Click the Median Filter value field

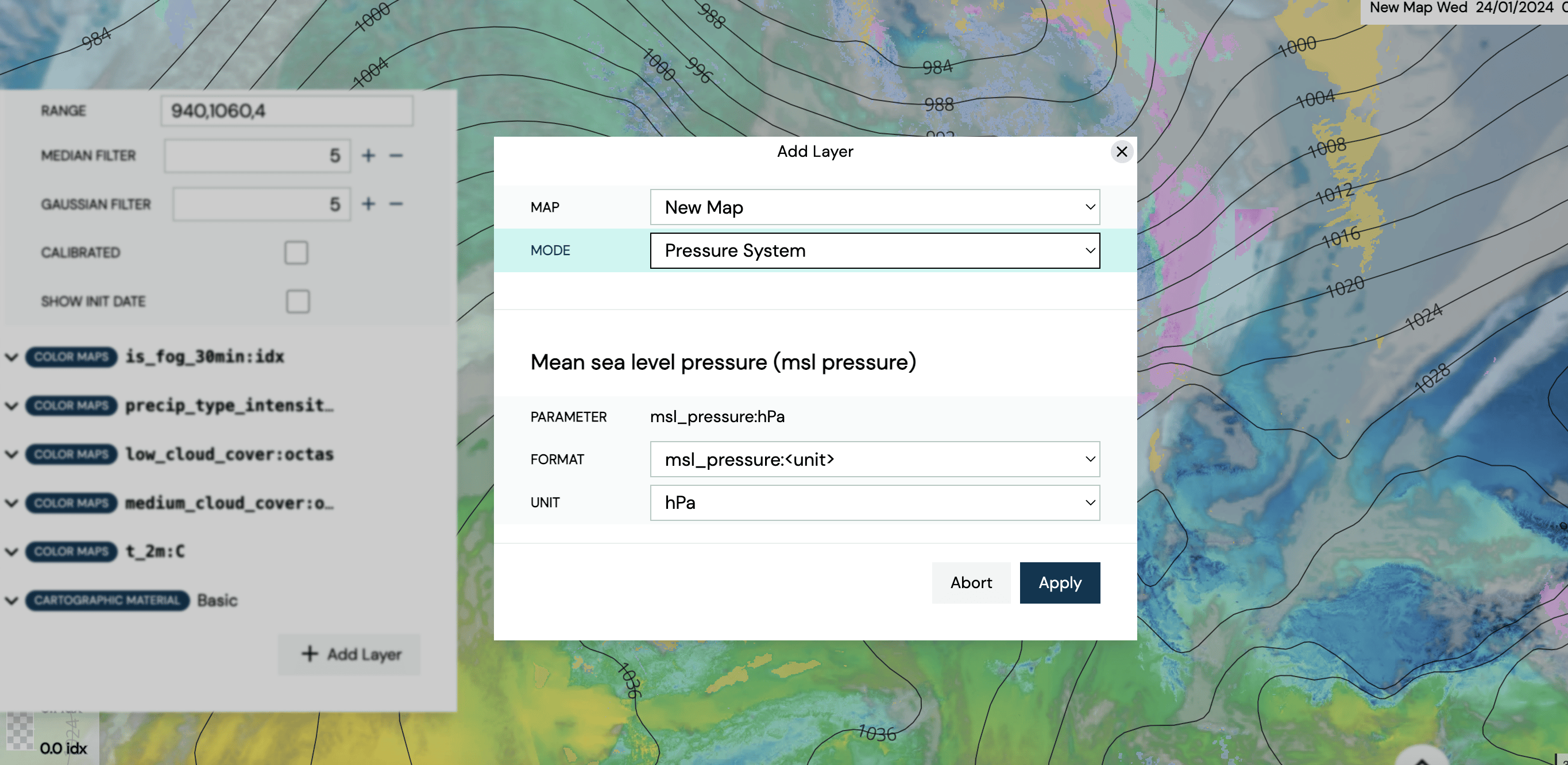[257, 156]
